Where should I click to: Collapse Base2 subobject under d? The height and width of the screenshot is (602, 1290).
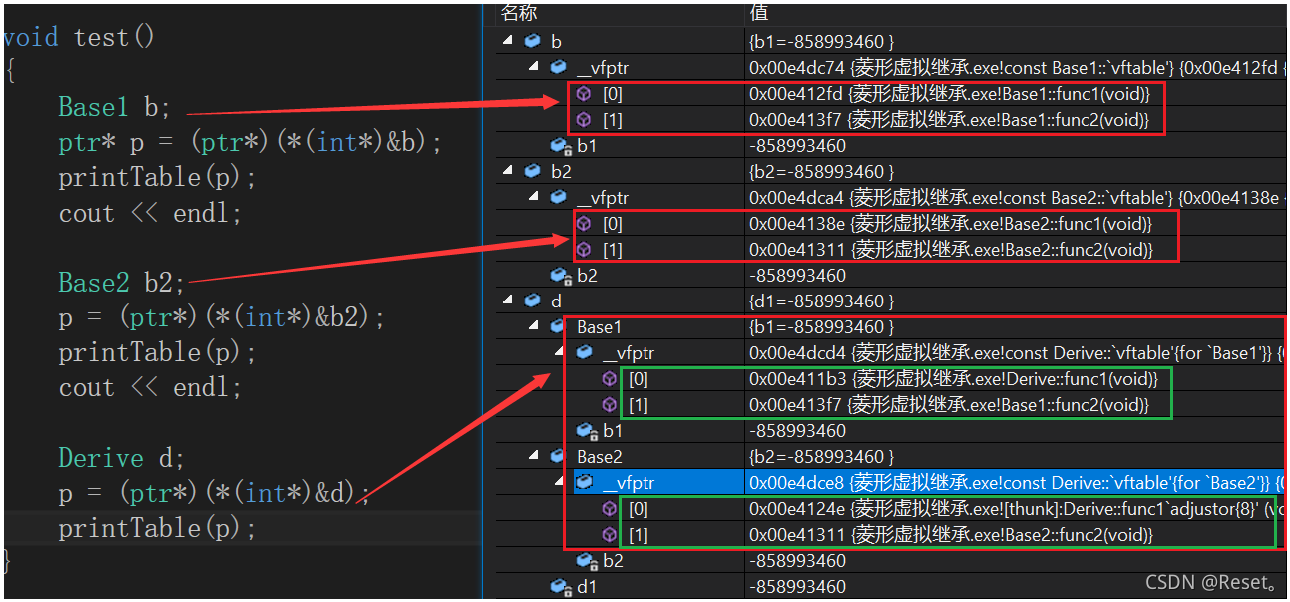click(534, 456)
